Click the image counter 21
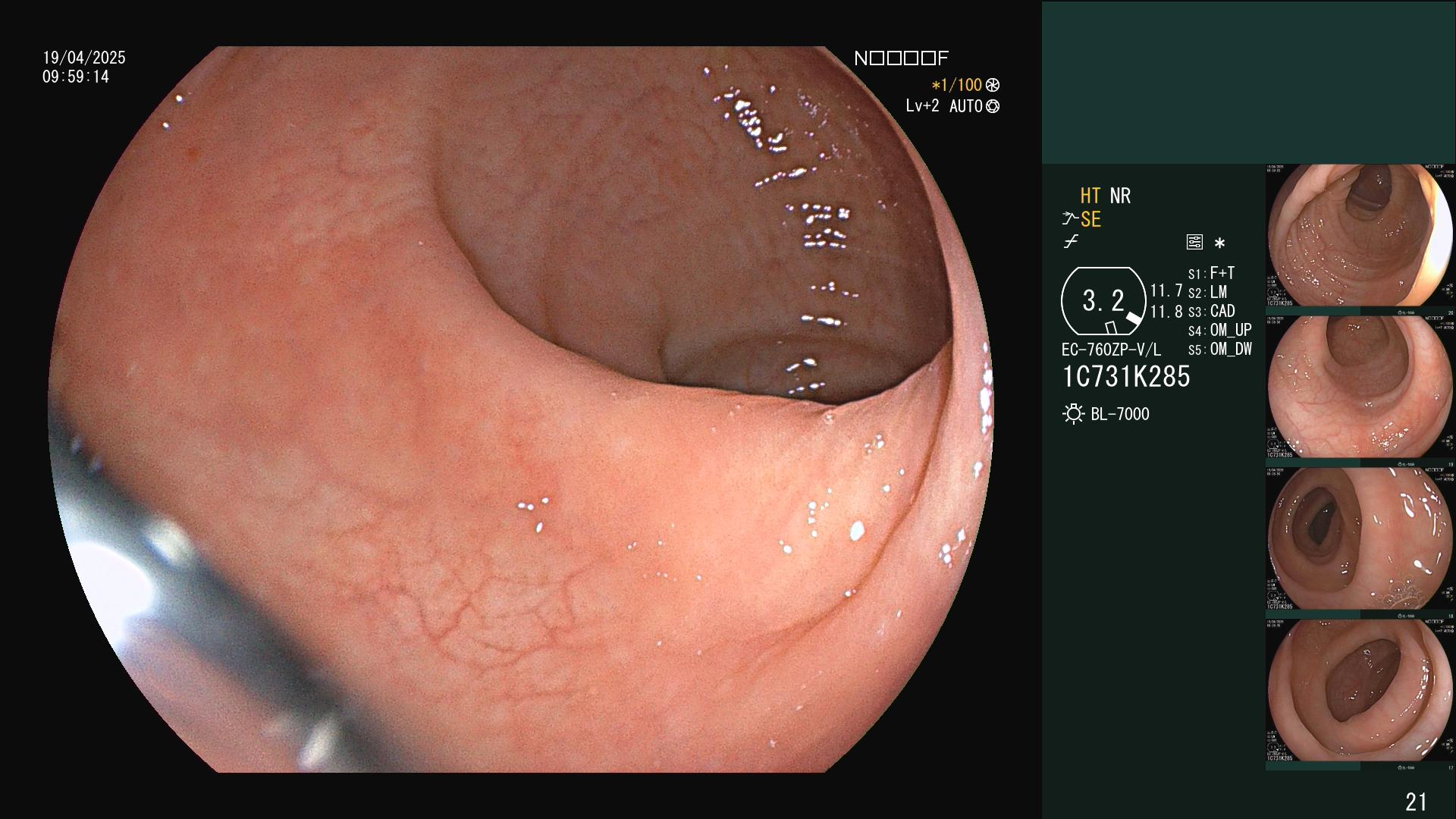 pos(1416,802)
